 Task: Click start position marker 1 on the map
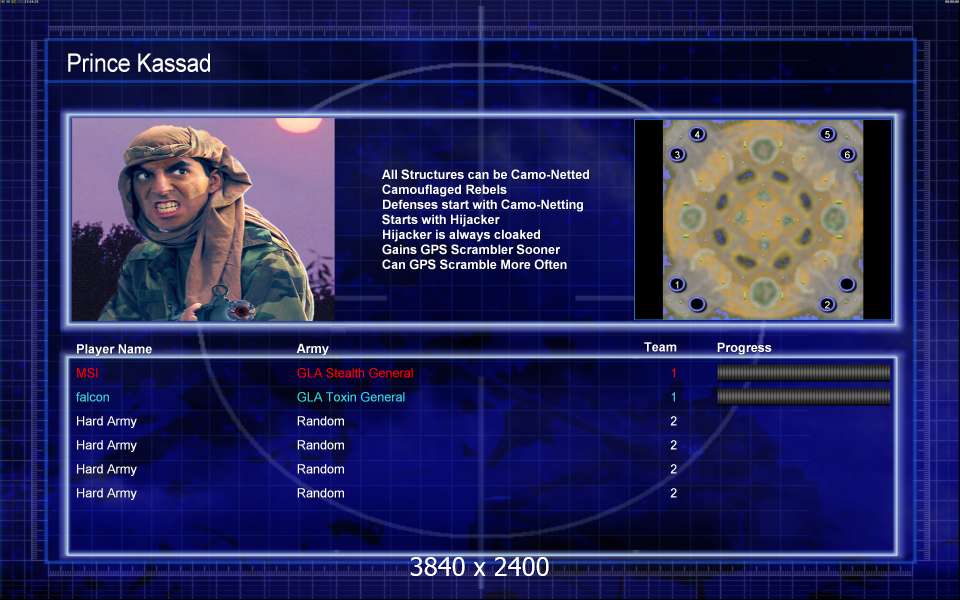point(677,284)
